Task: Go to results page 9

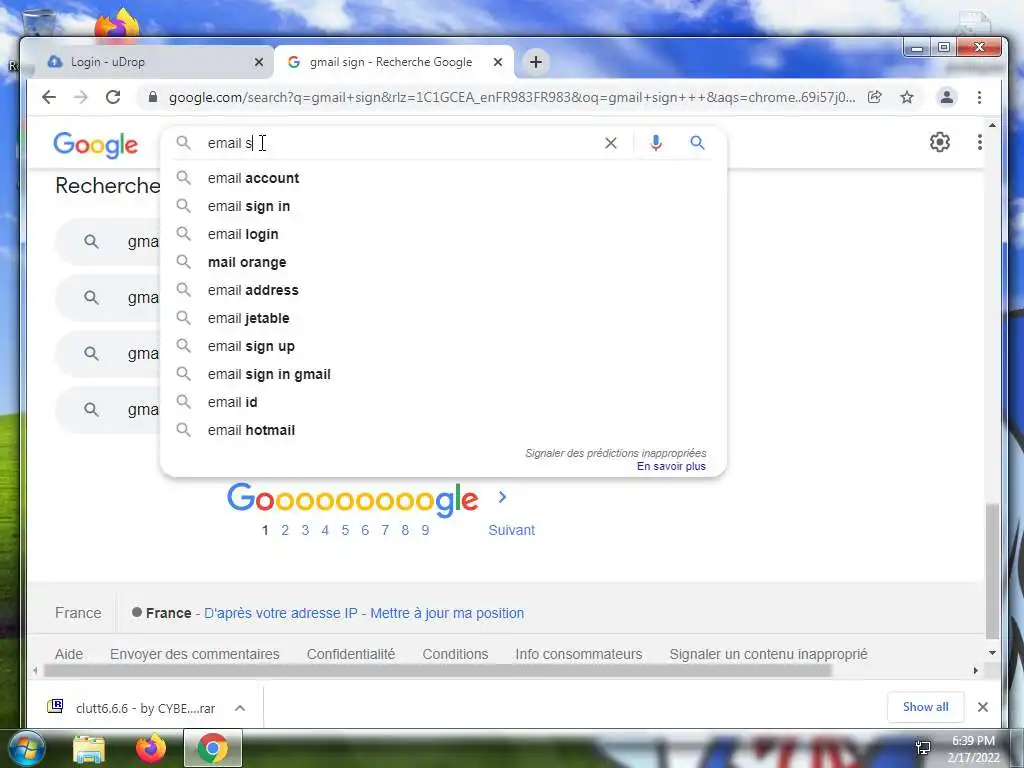Action: click(425, 530)
